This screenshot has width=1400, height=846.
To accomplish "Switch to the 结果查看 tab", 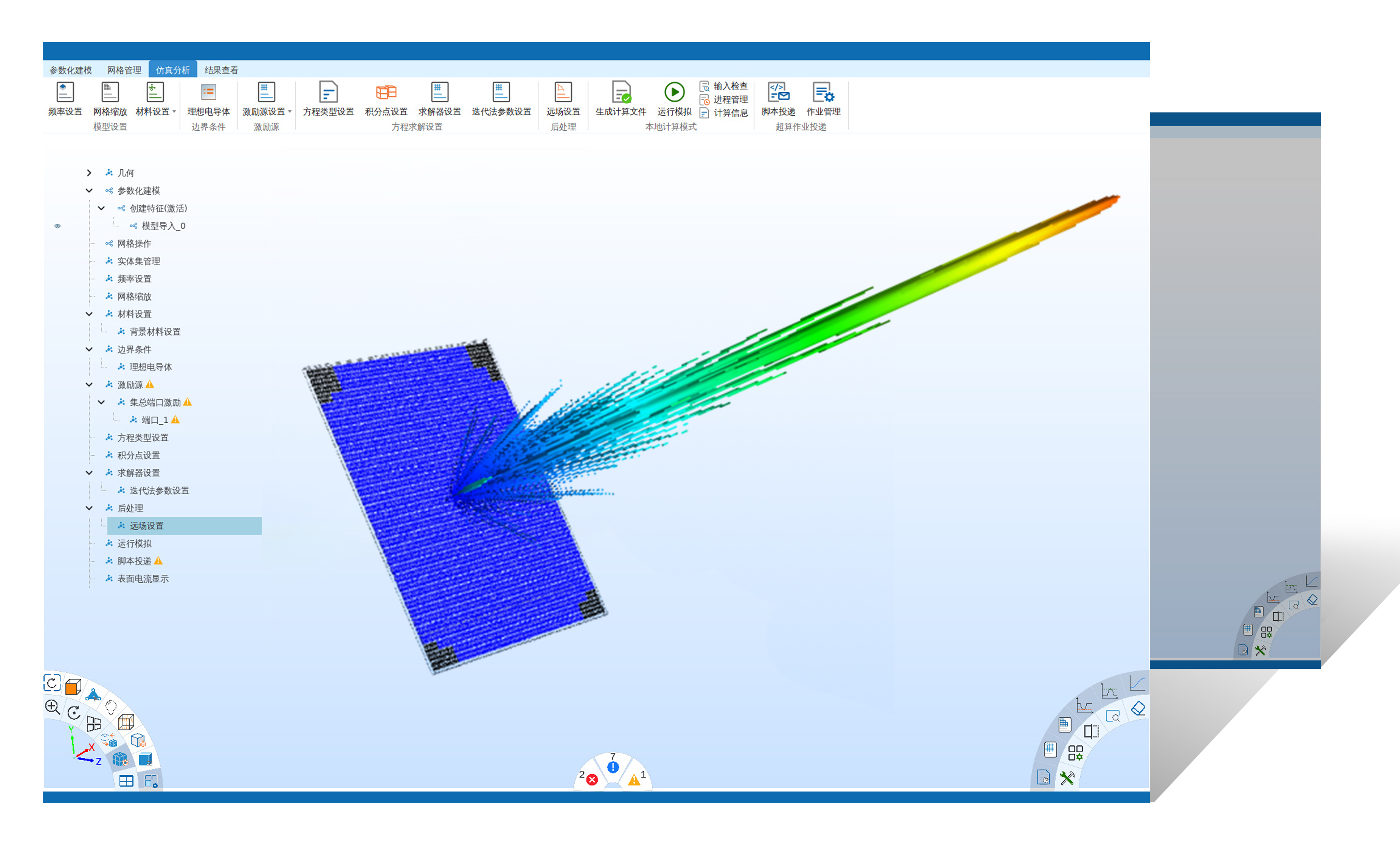I will (x=221, y=70).
